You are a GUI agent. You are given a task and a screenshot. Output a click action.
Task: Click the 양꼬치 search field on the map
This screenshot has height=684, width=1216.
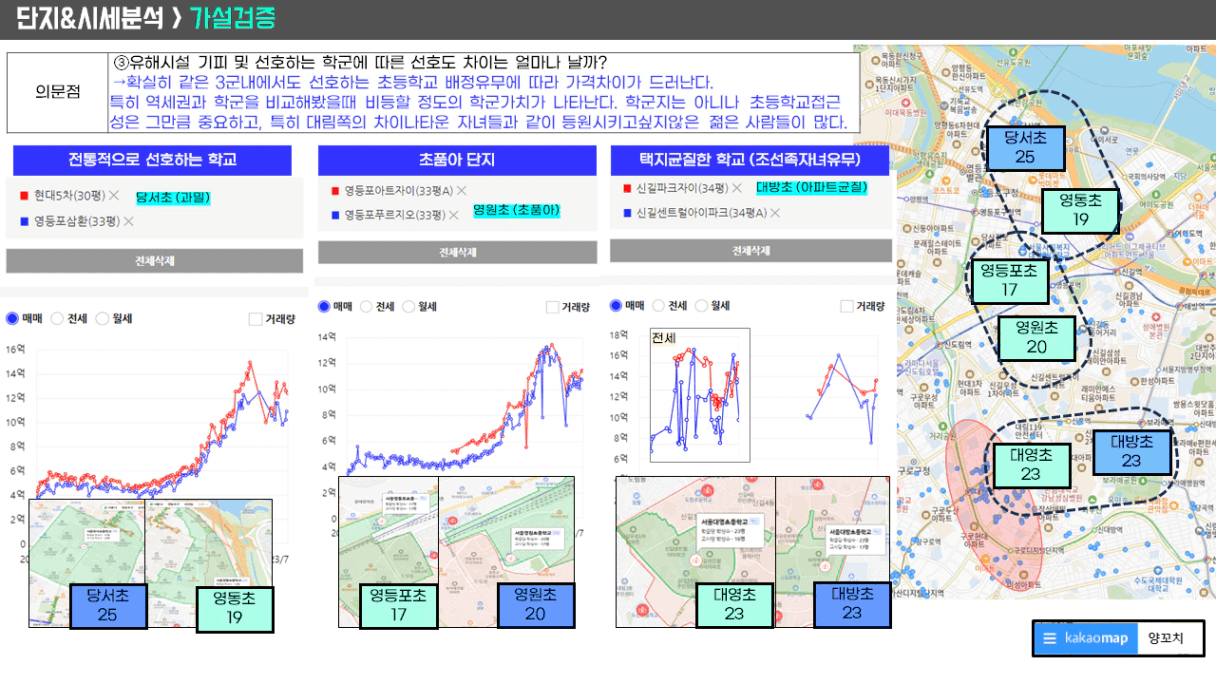point(1170,638)
